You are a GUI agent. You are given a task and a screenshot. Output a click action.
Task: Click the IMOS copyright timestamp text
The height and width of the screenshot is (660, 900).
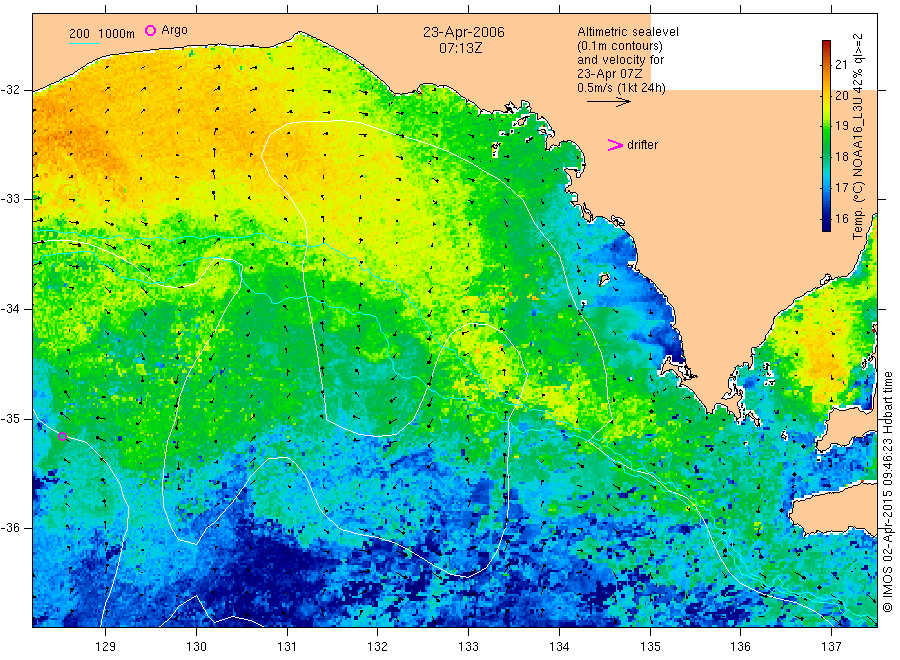click(887, 491)
